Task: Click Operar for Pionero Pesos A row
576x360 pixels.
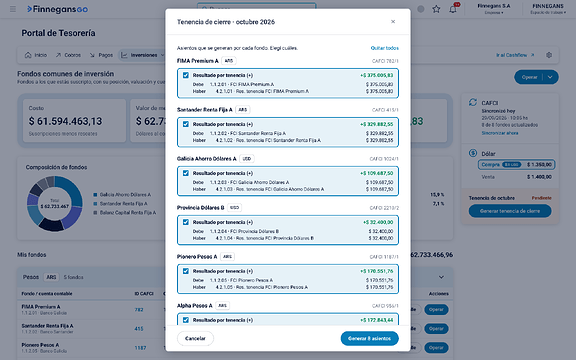Action: pyautogui.click(x=436, y=348)
